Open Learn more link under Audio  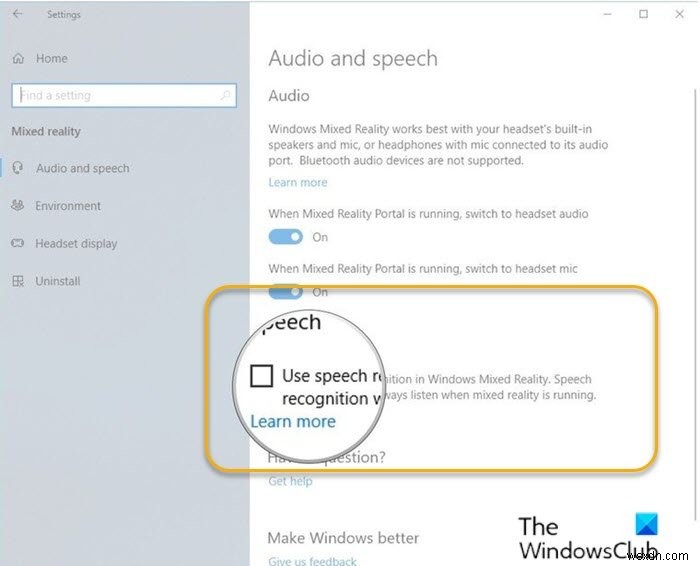coord(298,182)
